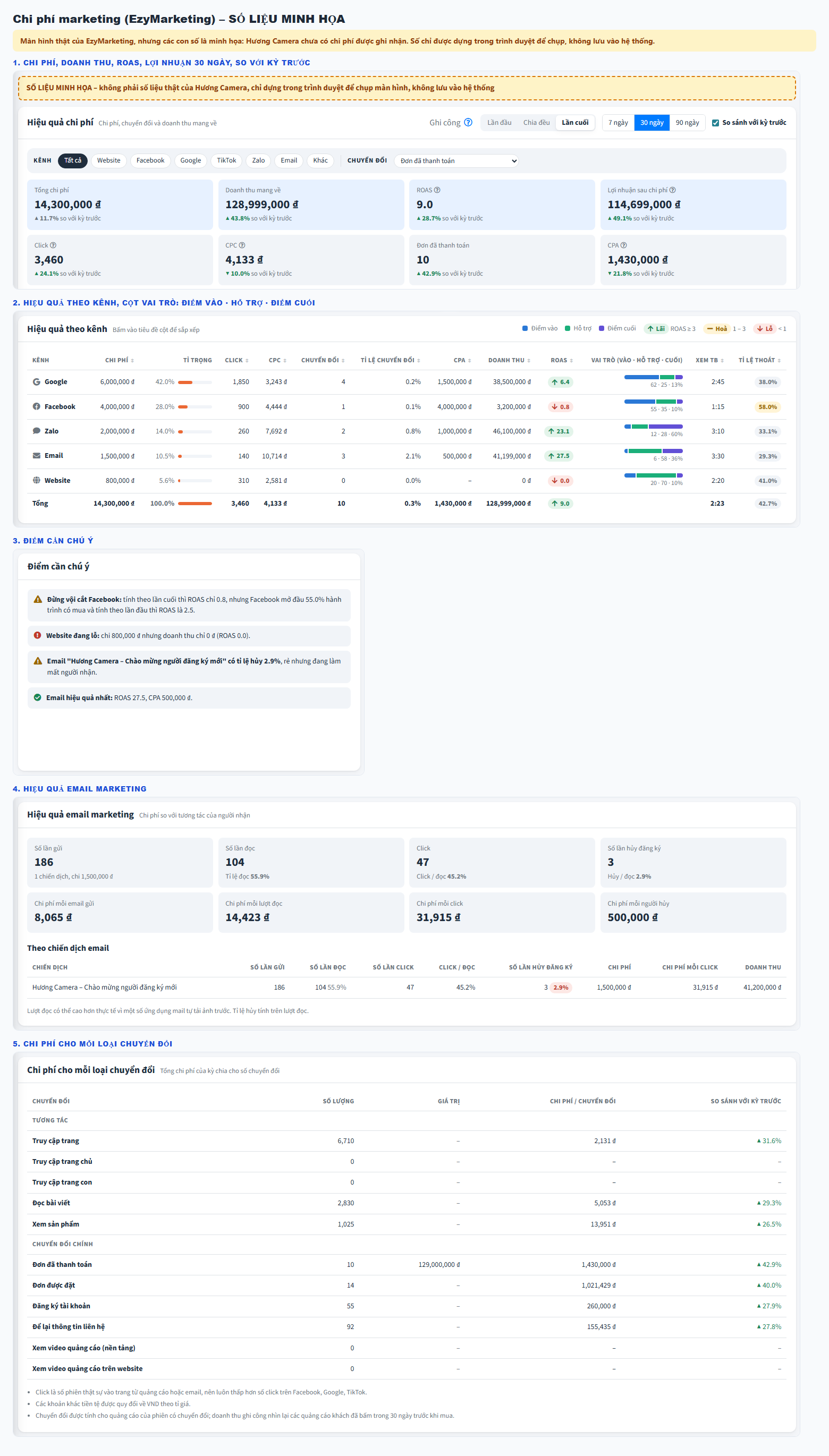
Task: Click the Google channel chip
Action: point(191,160)
